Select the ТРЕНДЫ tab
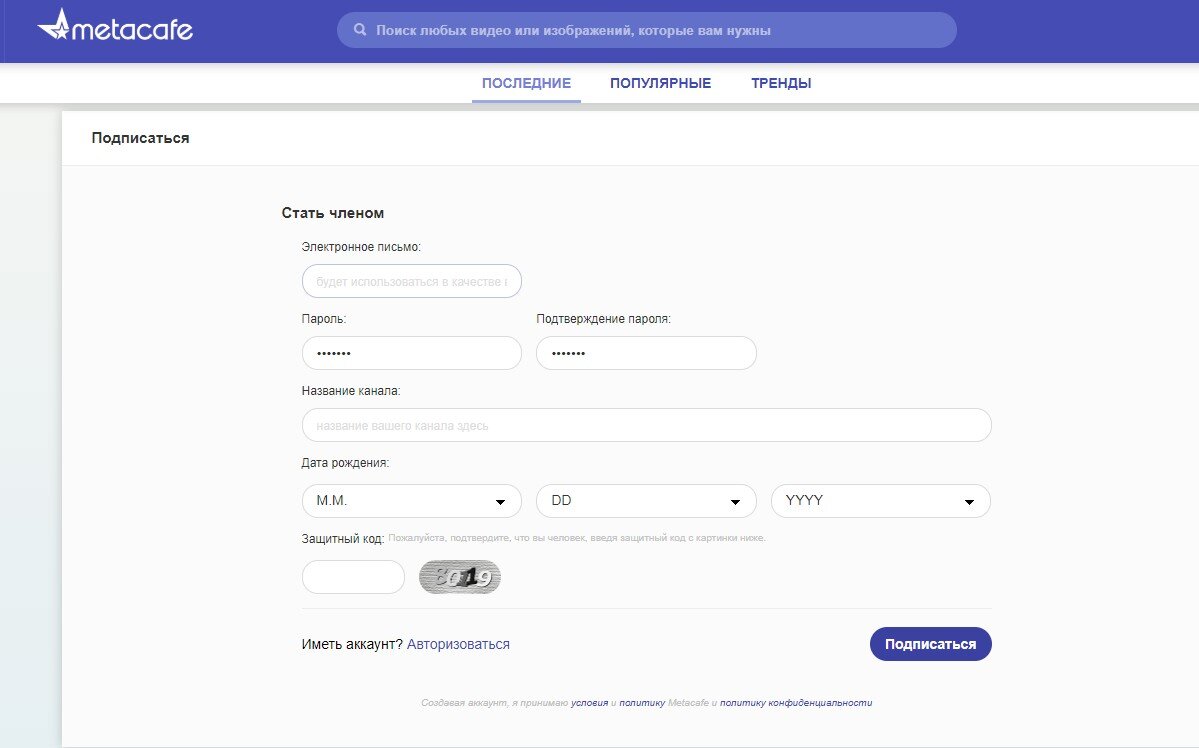Image resolution: width=1199 pixels, height=748 pixels. tap(781, 84)
